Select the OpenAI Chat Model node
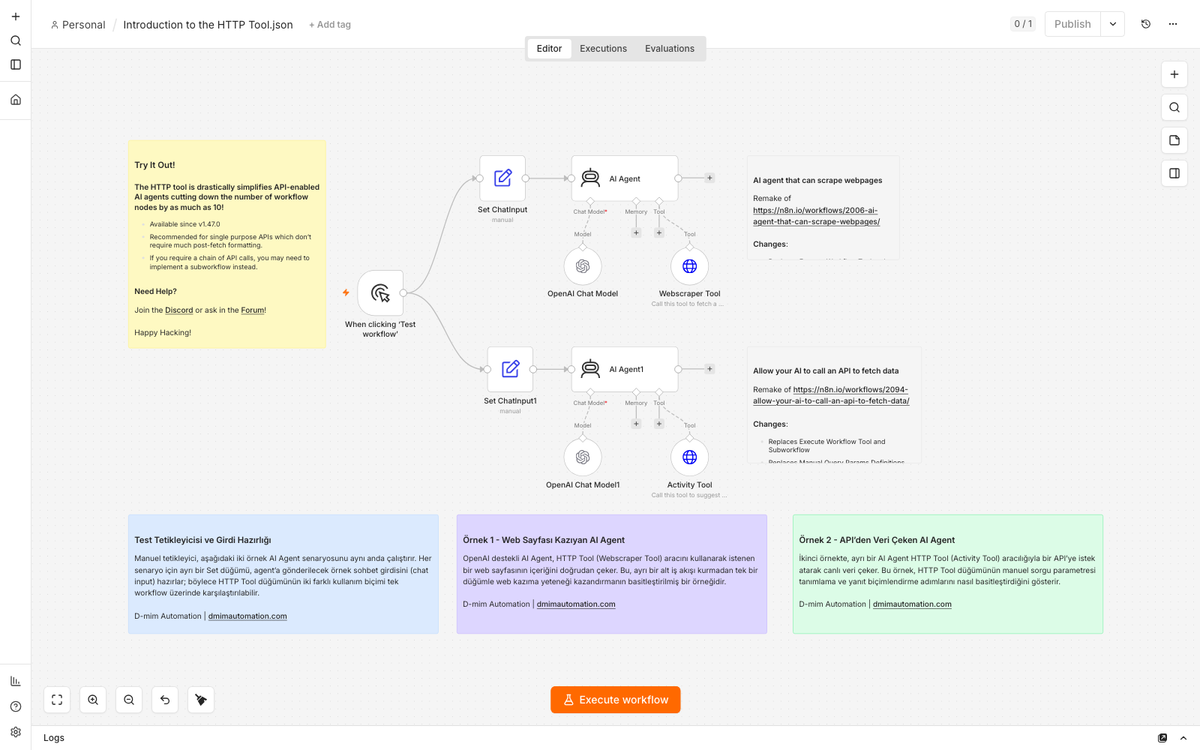 pos(583,267)
